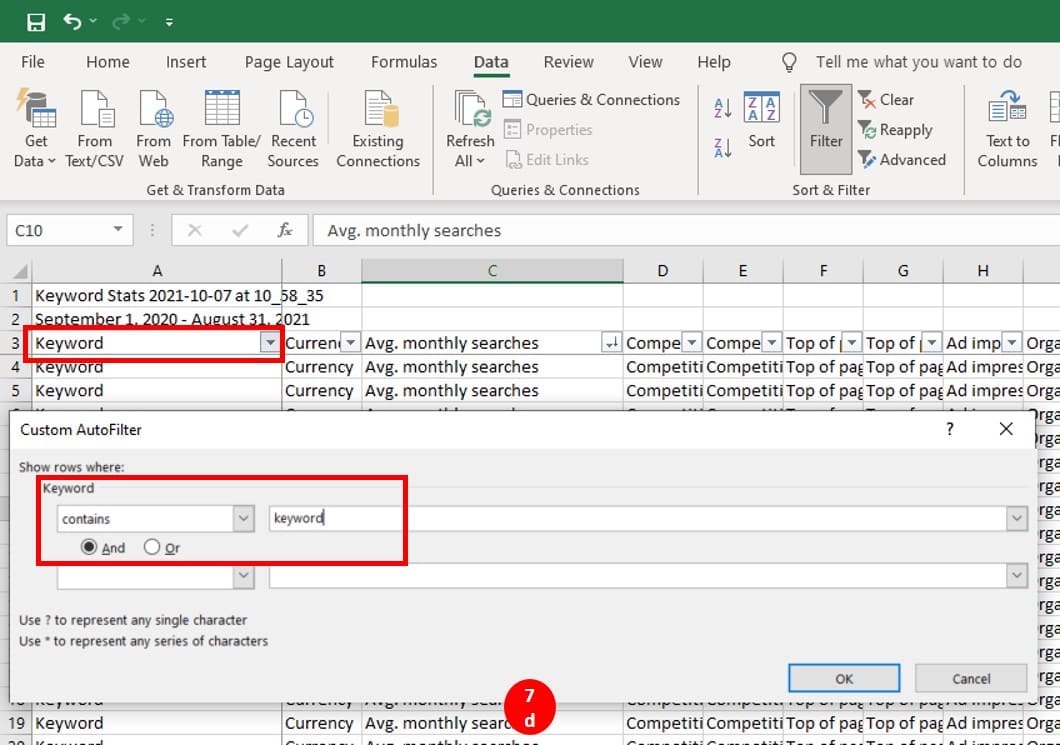Open the filter dropdown in column H header
The width and height of the screenshot is (1060, 745).
1011,343
